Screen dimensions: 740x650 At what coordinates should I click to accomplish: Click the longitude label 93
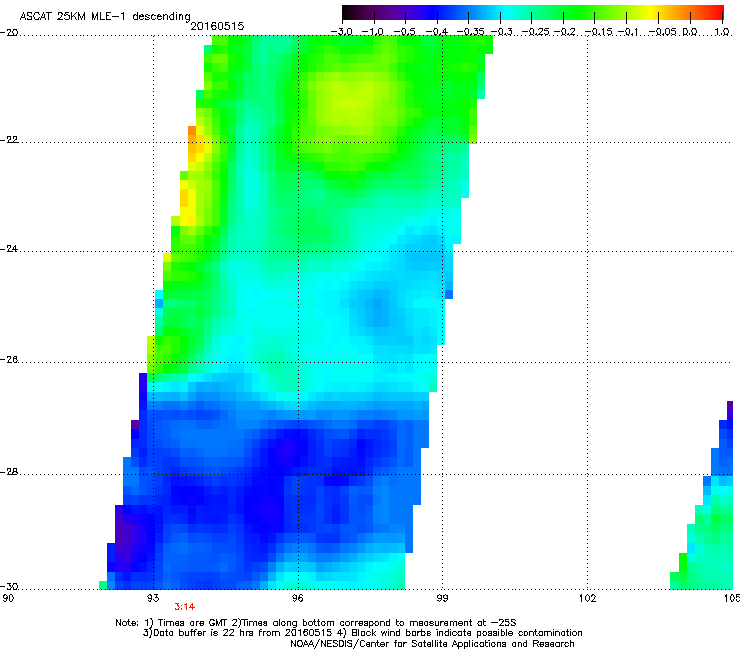pos(153,599)
